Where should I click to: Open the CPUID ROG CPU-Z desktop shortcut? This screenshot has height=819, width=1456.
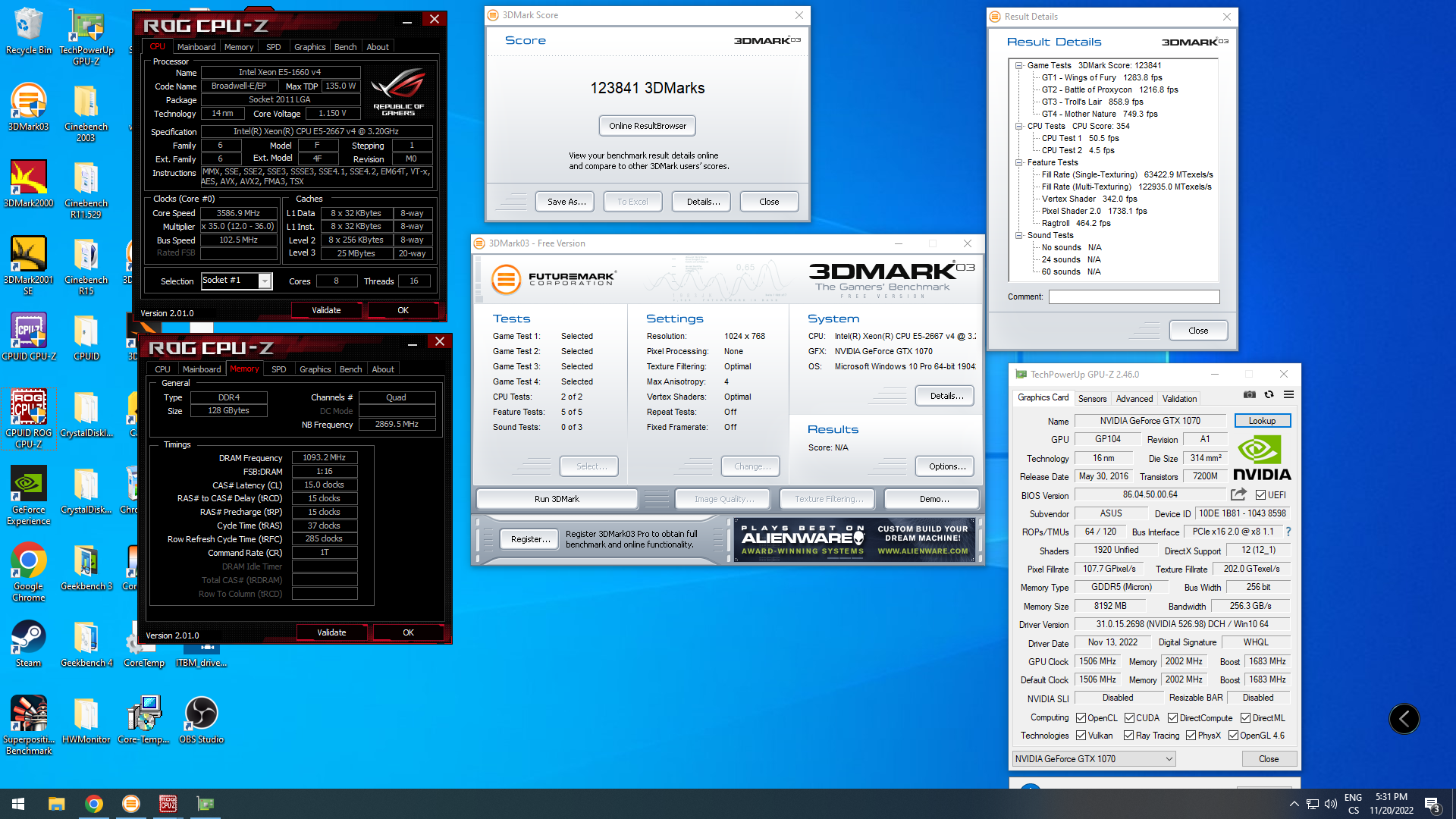tap(28, 419)
